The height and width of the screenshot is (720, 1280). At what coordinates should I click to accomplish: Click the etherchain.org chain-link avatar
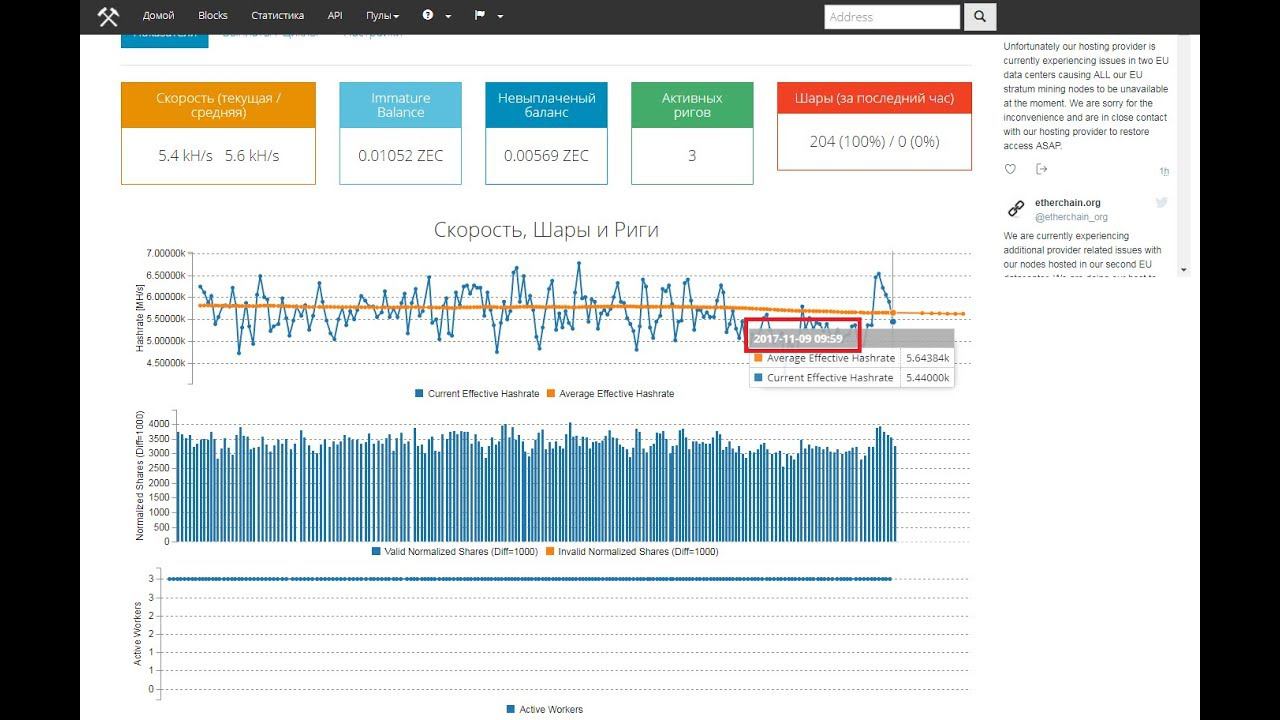pyautogui.click(x=1016, y=209)
